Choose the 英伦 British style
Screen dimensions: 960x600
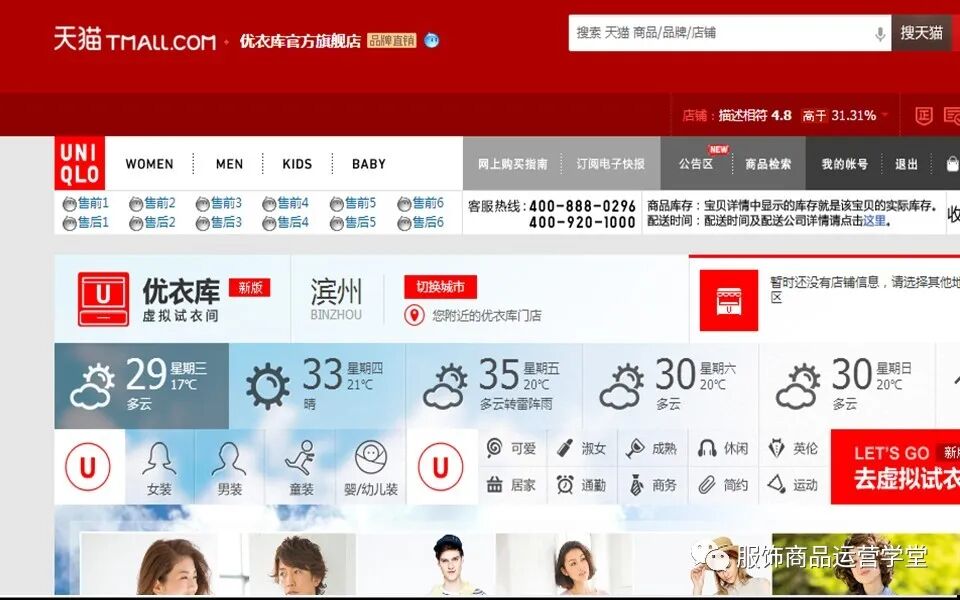tap(793, 448)
